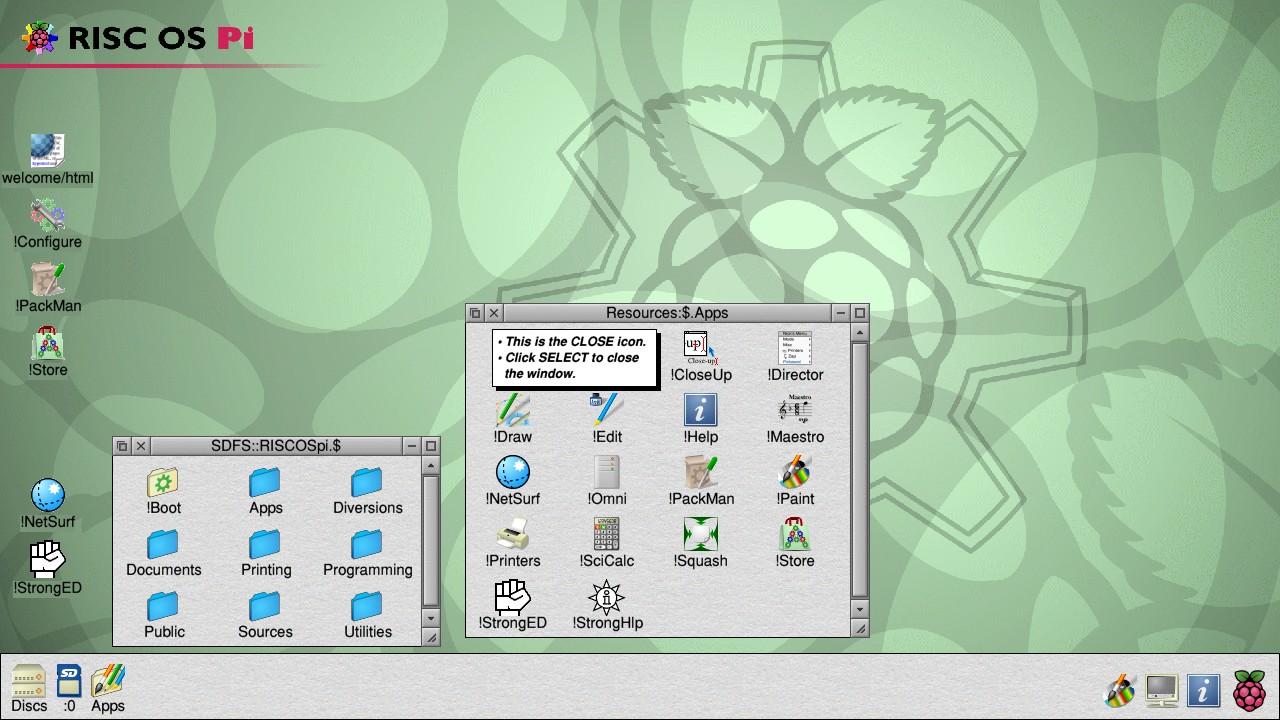Open !Configure on the desktop pinboard
Viewport: 1280px width, 720px height.
[x=47, y=215]
